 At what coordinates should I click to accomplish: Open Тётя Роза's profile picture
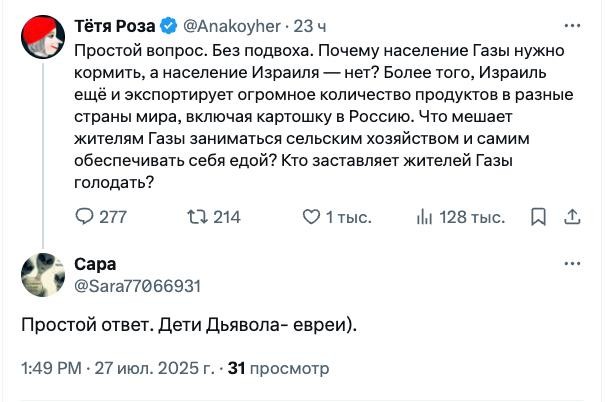(x=43, y=37)
